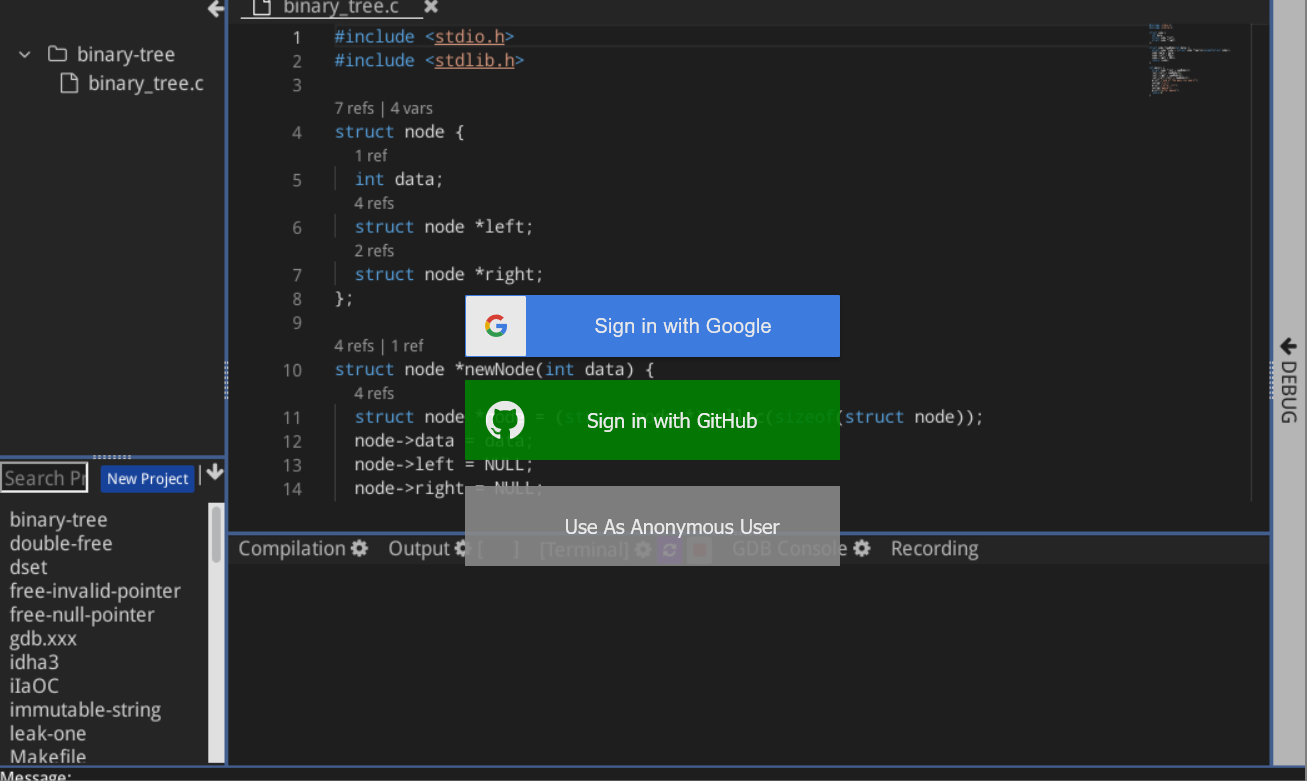Expand the DEBUG side panel

click(x=1288, y=380)
